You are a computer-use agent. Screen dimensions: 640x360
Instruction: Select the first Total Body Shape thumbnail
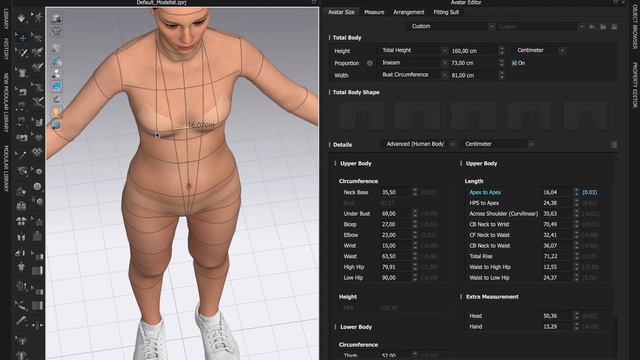361,116
